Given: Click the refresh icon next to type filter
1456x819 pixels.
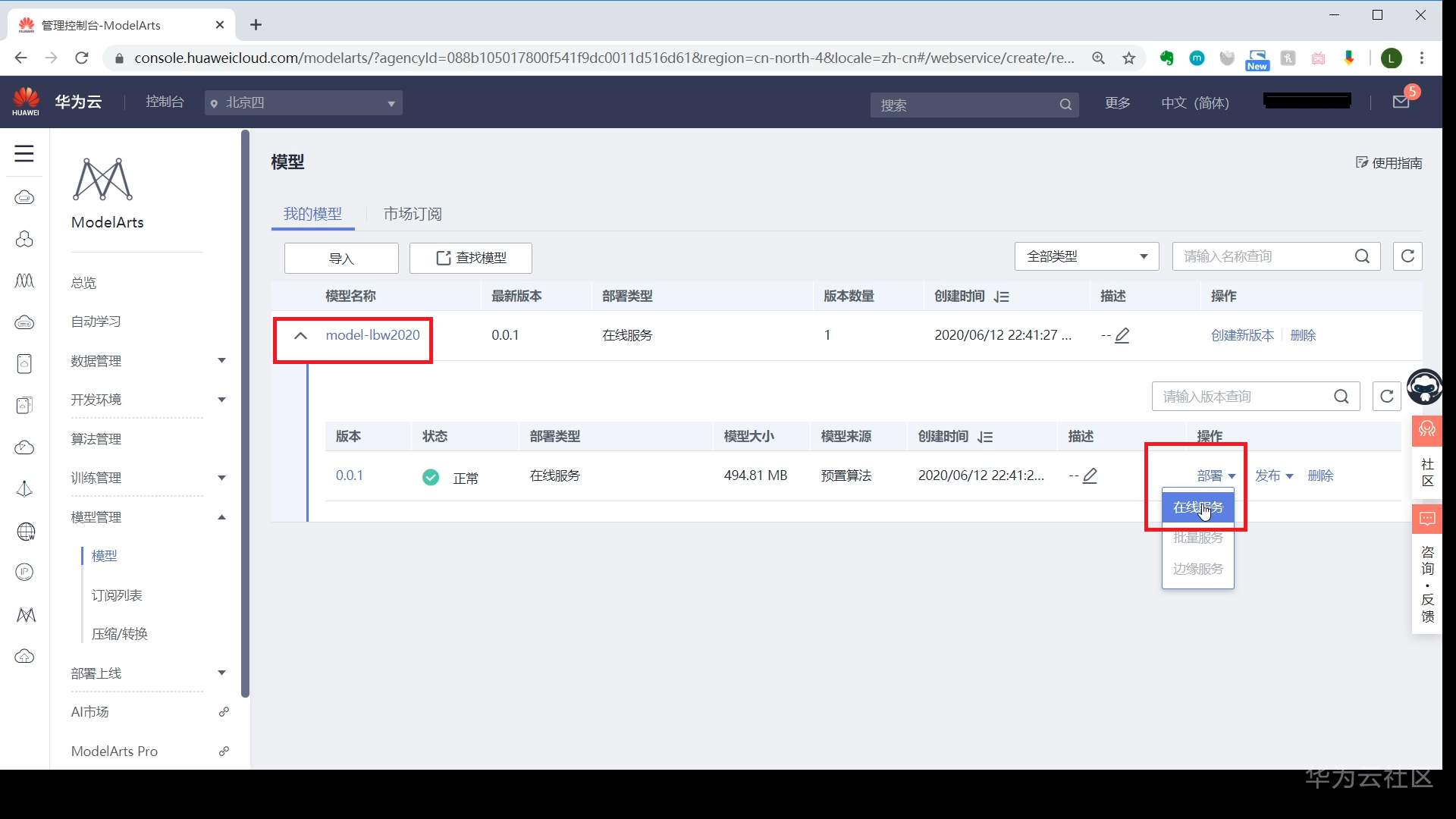Looking at the screenshot, I should (x=1407, y=256).
